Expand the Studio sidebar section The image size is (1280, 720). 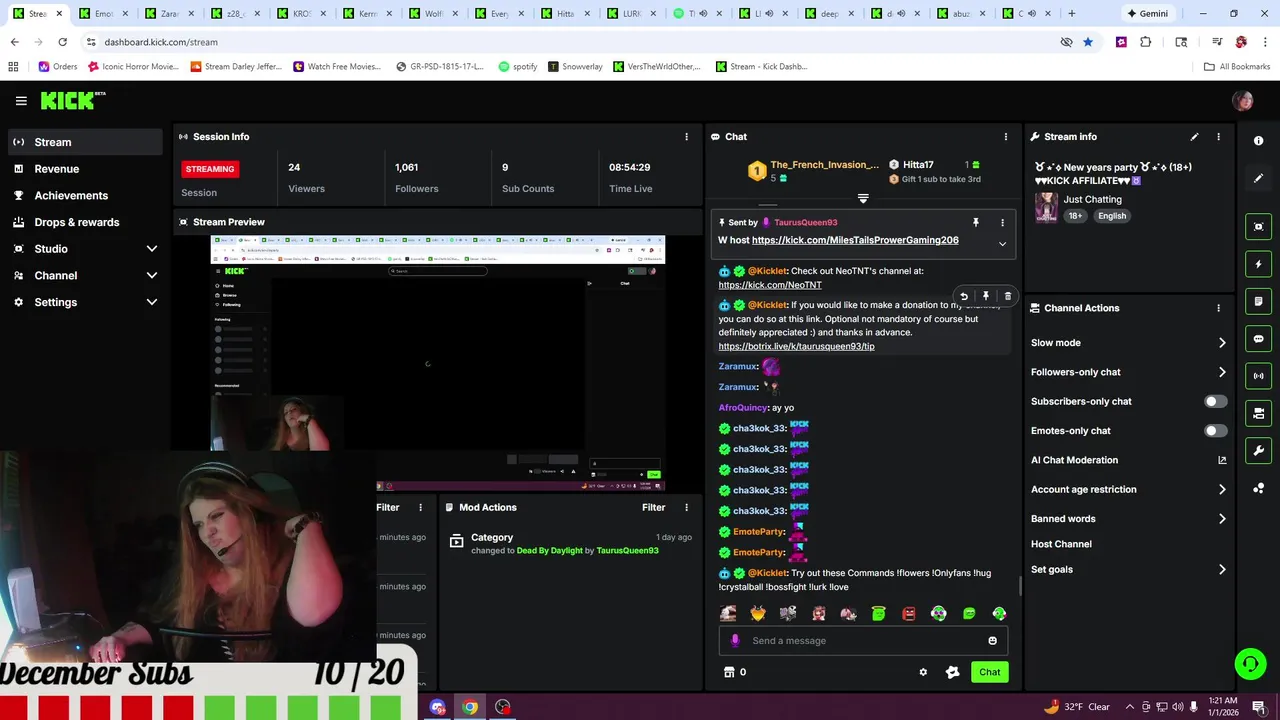[x=152, y=249]
